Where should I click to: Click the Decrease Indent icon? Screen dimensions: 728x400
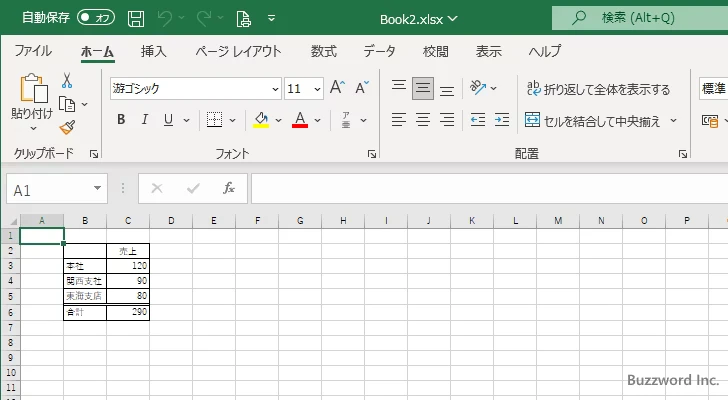[x=478, y=120]
